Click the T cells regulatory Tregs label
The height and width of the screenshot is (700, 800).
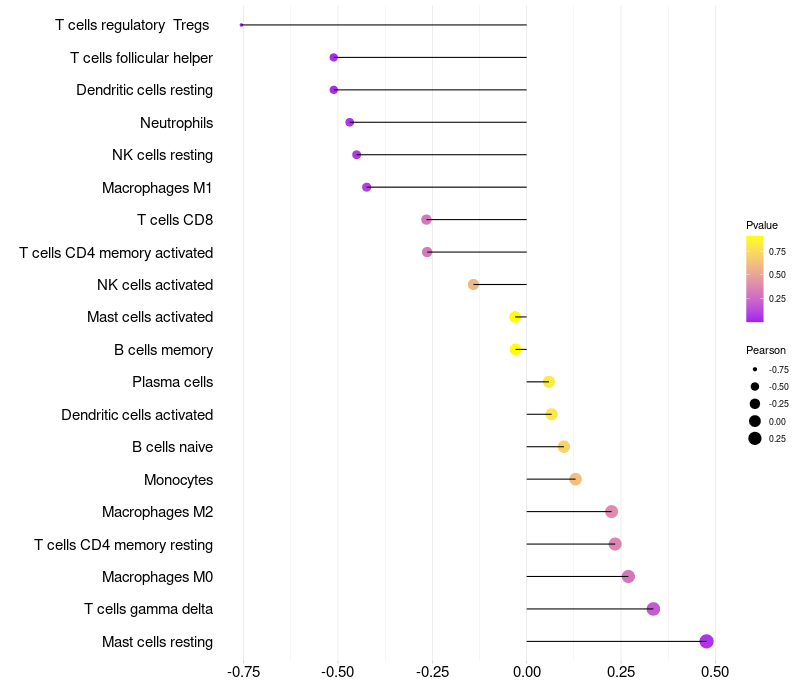coord(132,25)
